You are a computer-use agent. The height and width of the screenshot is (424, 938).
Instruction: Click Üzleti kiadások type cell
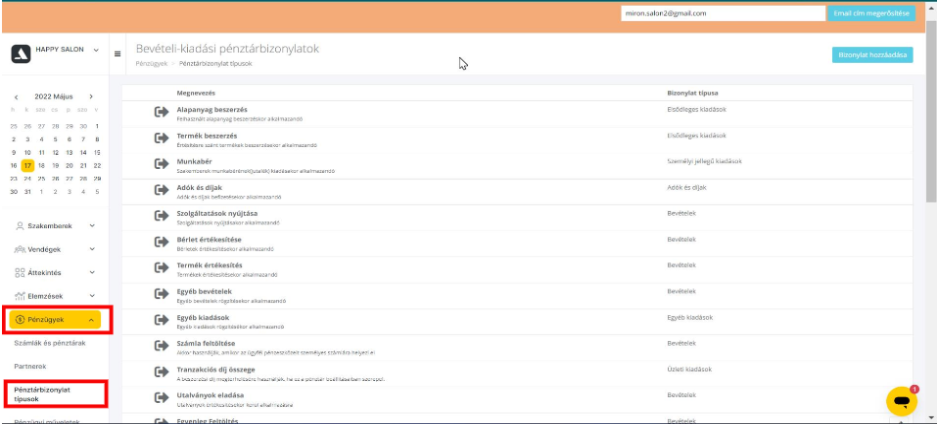(688, 370)
